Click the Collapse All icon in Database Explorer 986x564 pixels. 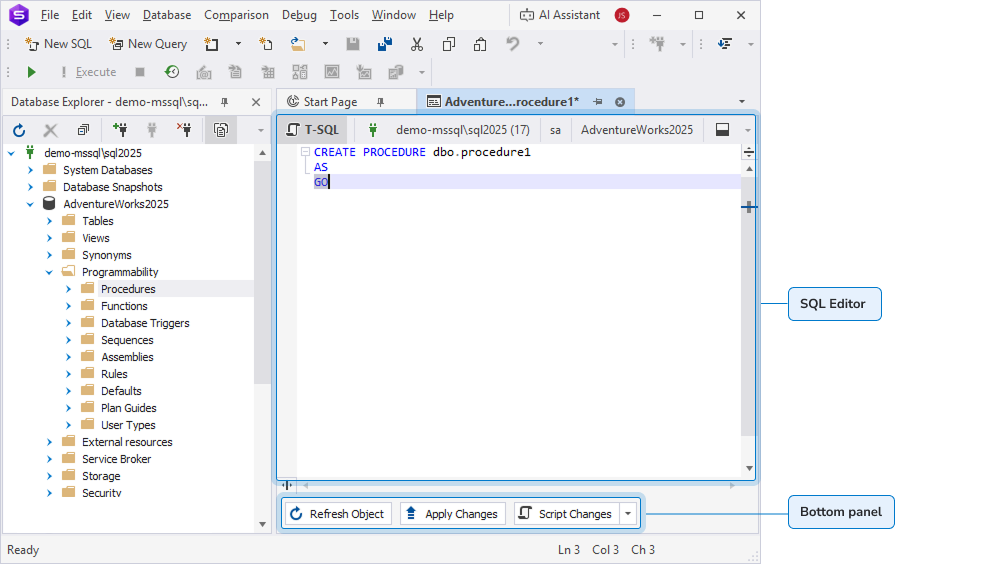click(x=82, y=130)
